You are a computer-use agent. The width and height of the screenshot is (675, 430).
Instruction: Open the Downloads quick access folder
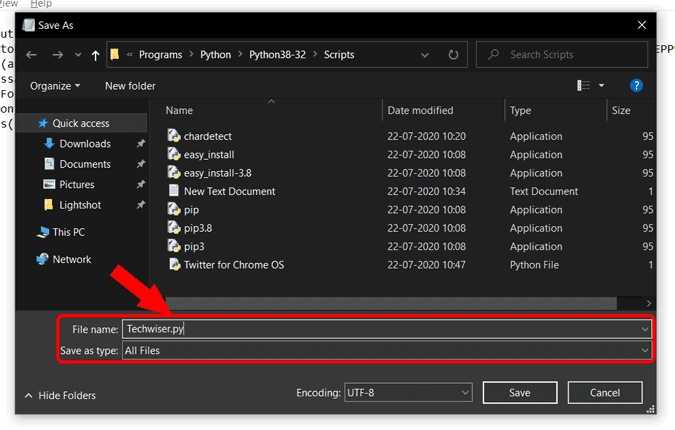pyautogui.click(x=84, y=144)
